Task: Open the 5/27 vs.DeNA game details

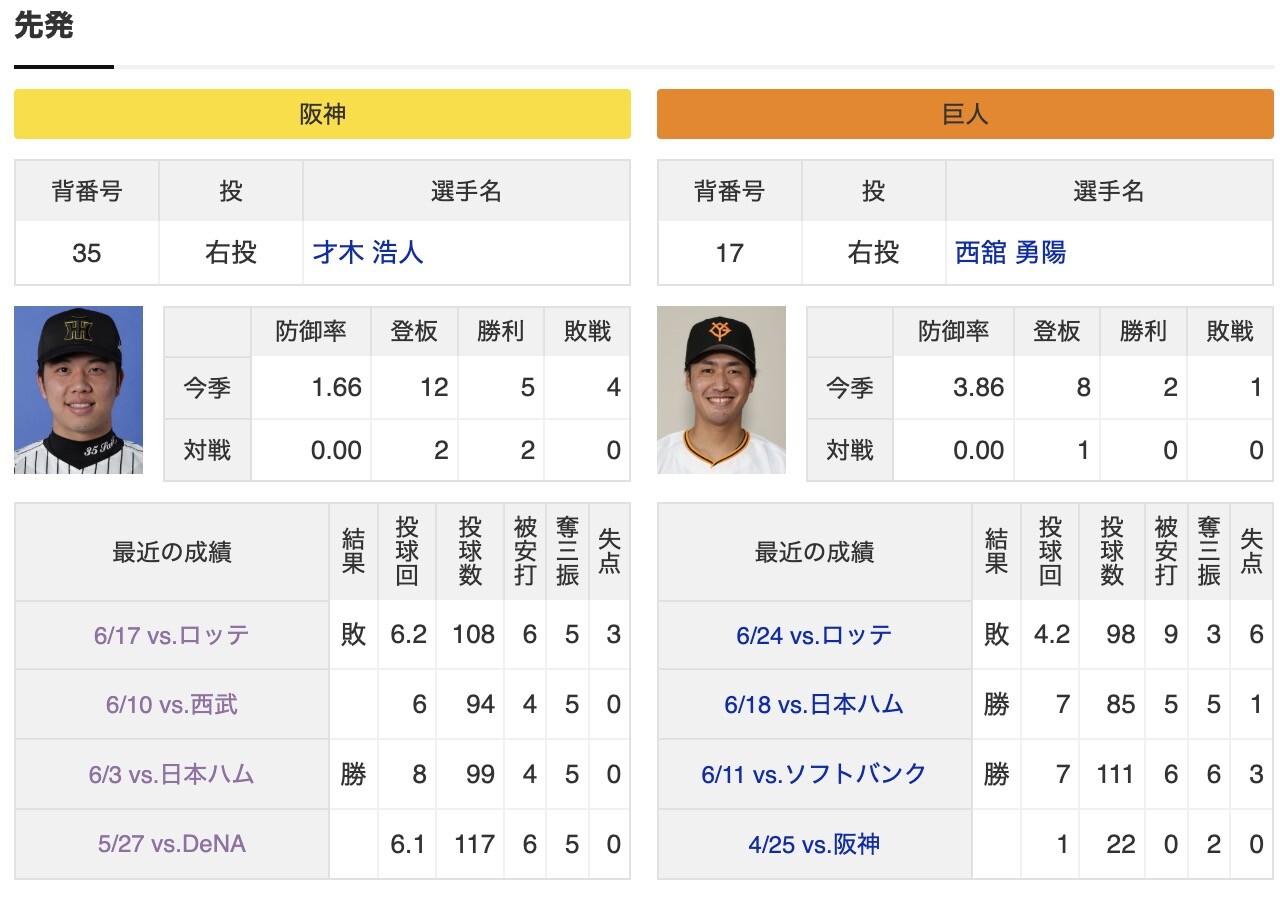Action: click(171, 844)
